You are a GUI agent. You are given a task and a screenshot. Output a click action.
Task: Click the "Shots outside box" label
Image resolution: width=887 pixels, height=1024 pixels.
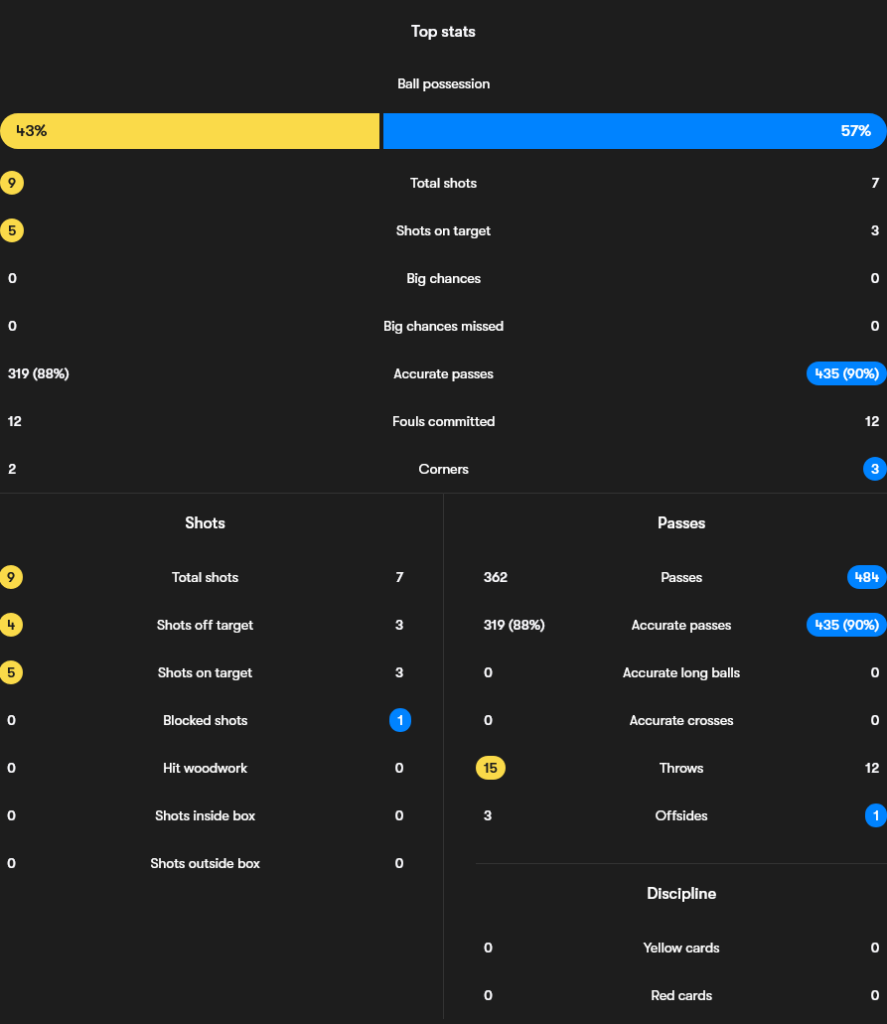click(205, 864)
